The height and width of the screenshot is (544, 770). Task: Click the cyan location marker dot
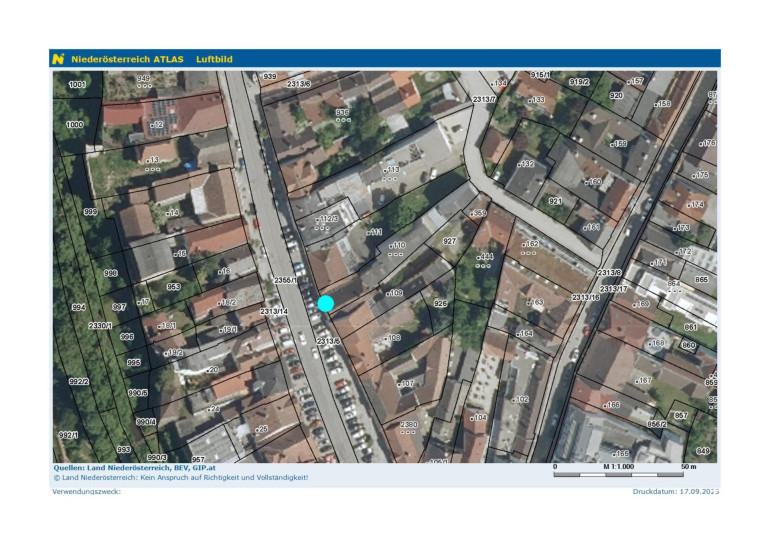click(325, 303)
